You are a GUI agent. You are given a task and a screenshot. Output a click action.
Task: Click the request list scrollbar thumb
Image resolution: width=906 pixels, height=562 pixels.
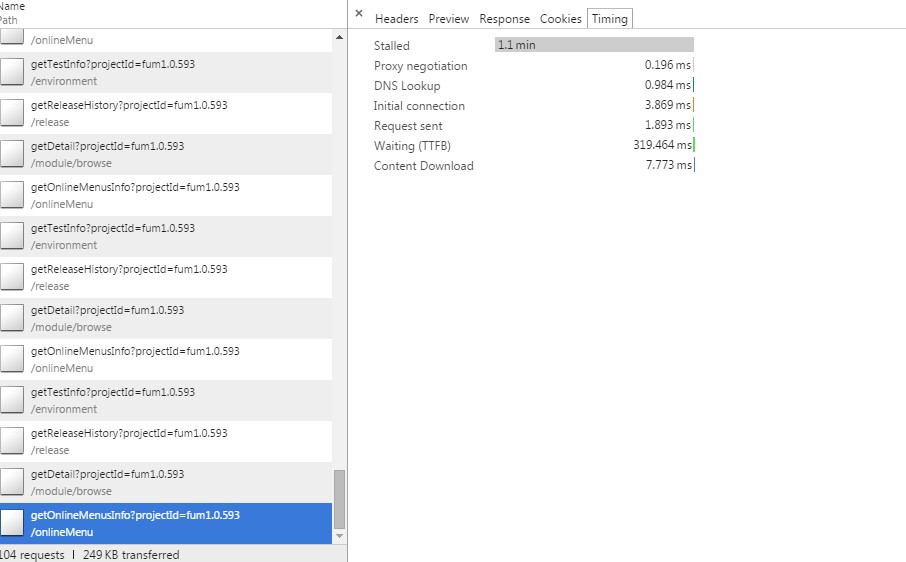coord(339,498)
